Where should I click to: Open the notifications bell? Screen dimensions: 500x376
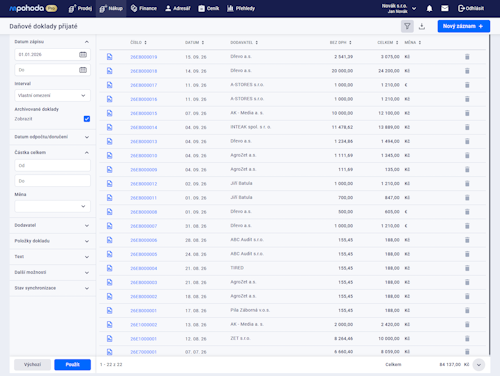click(x=429, y=8)
